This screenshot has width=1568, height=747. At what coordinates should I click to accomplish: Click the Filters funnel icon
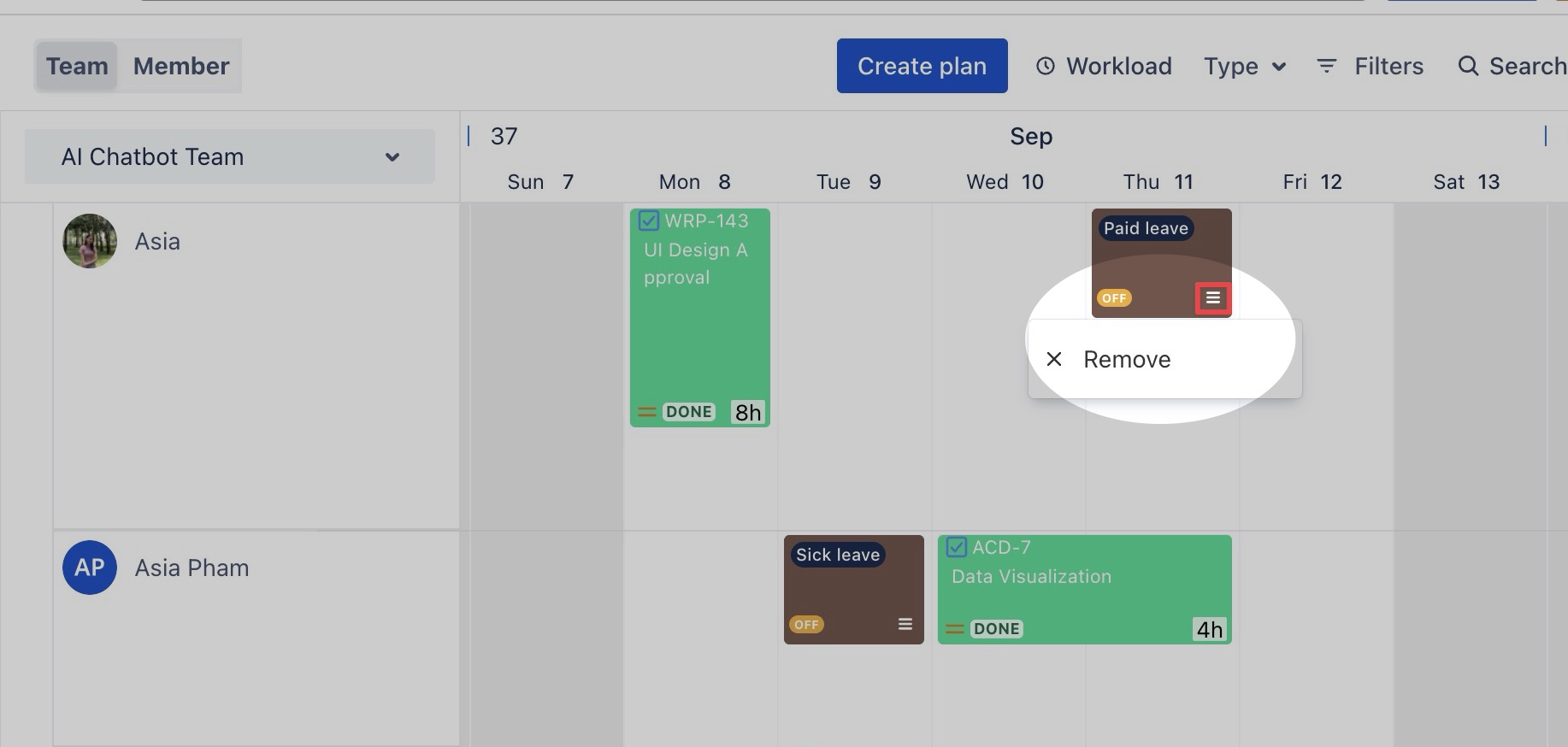pyautogui.click(x=1326, y=66)
